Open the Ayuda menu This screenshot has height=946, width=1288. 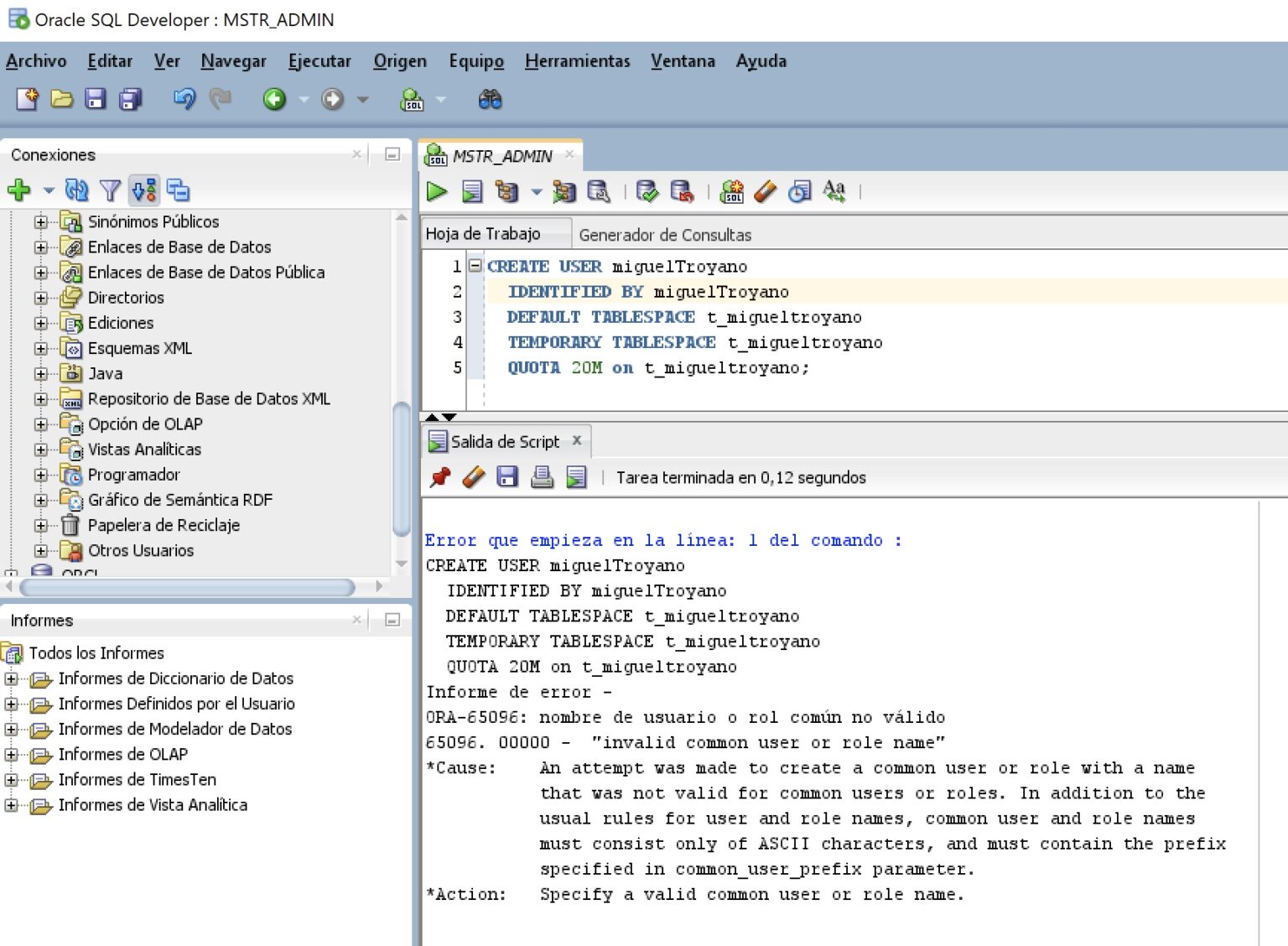pos(761,61)
